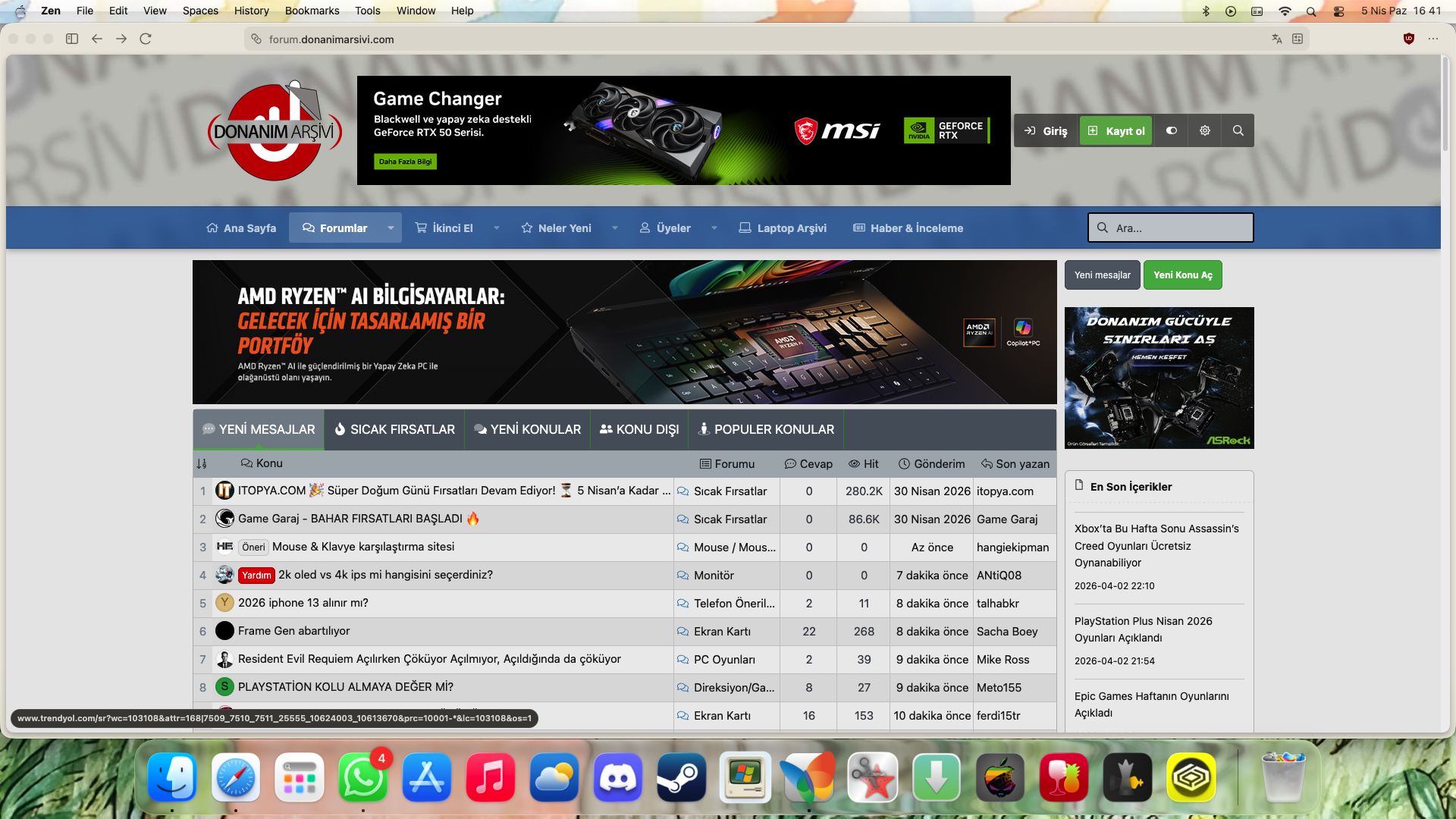
Task: Launch Steam from the dock
Action: (682, 778)
